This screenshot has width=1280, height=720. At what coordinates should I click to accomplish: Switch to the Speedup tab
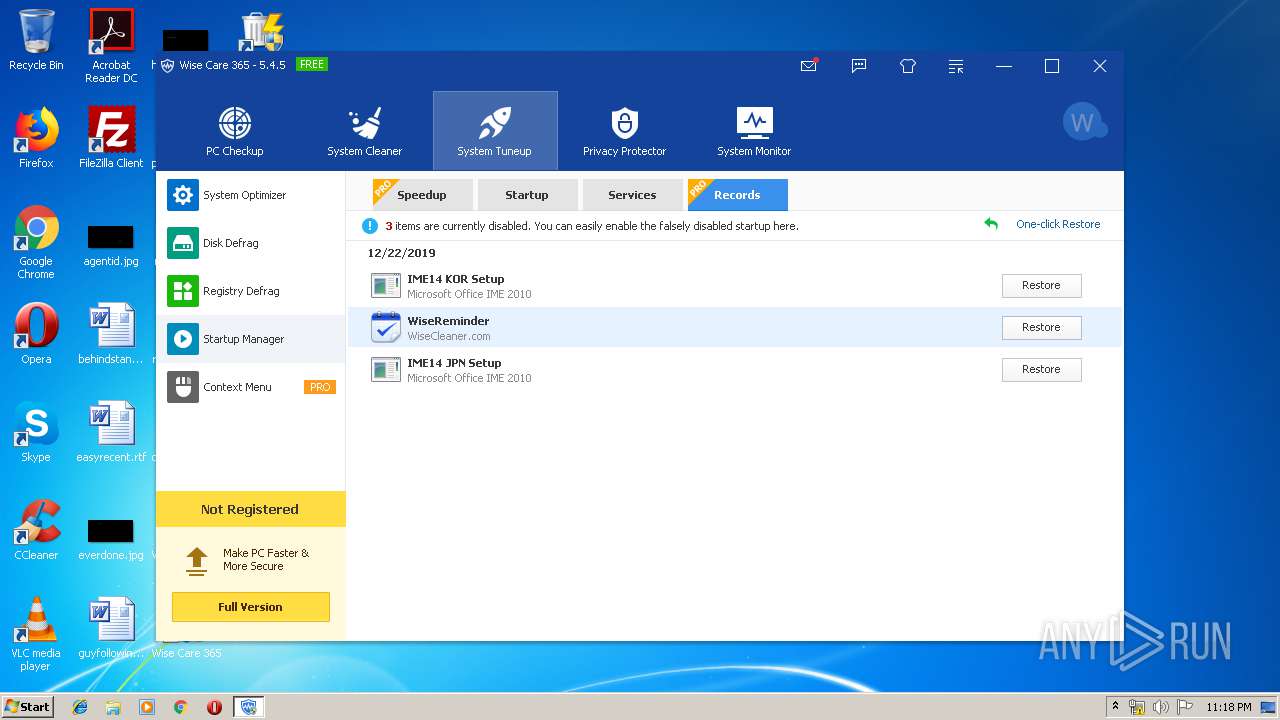click(423, 195)
